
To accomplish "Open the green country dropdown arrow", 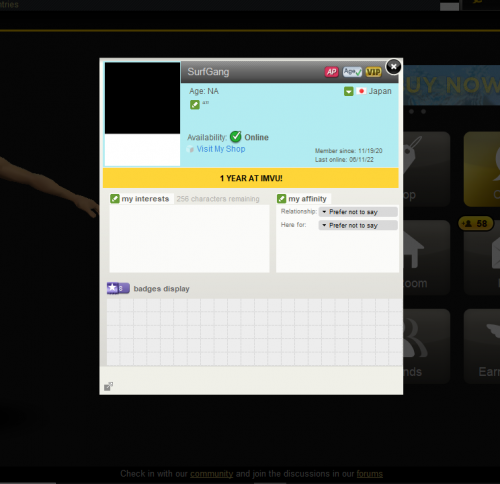I will click(x=349, y=91).
